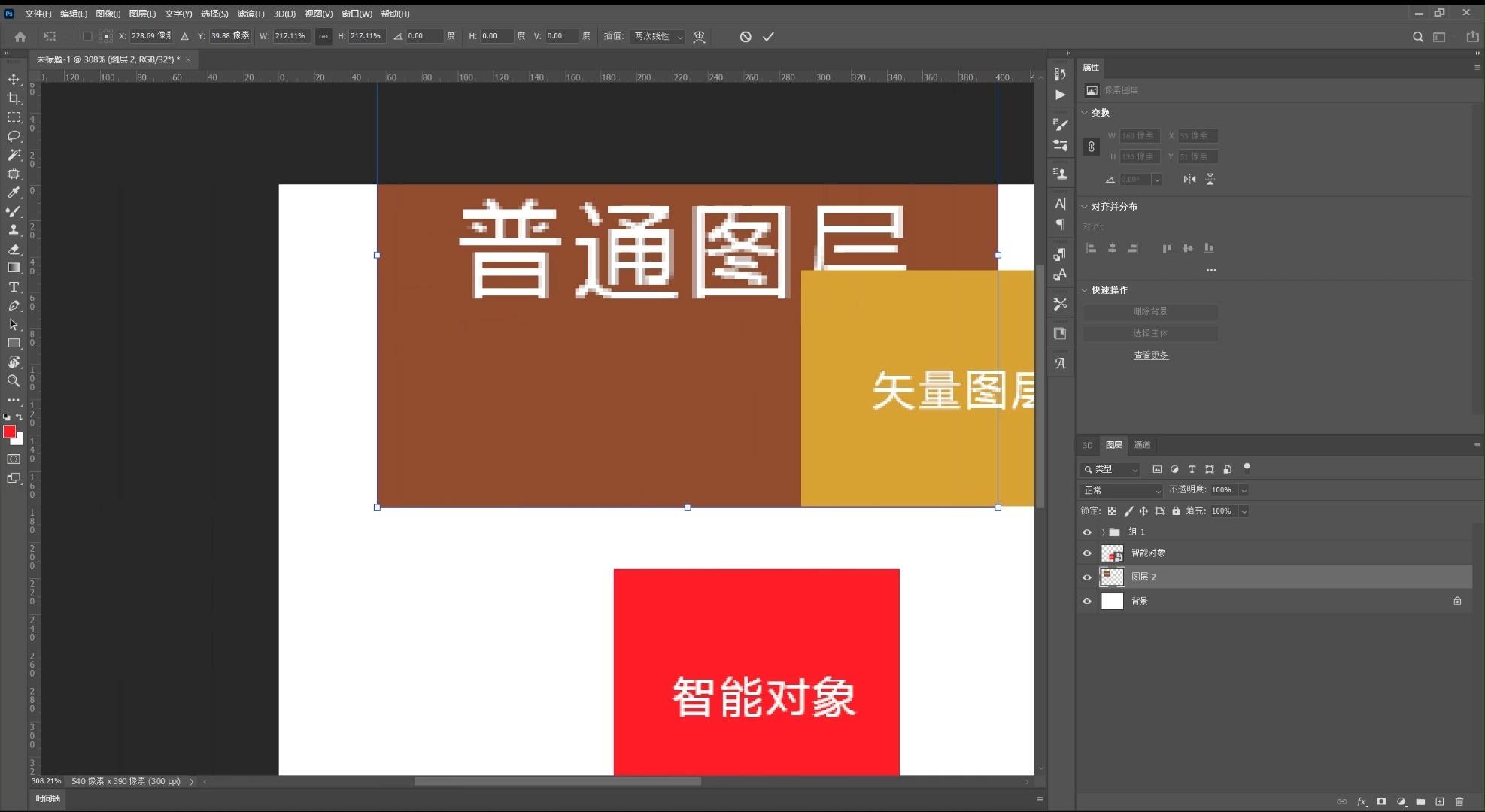This screenshot has width=1485, height=812.
Task: Collapse the 快速操作 section
Action: 1085,290
